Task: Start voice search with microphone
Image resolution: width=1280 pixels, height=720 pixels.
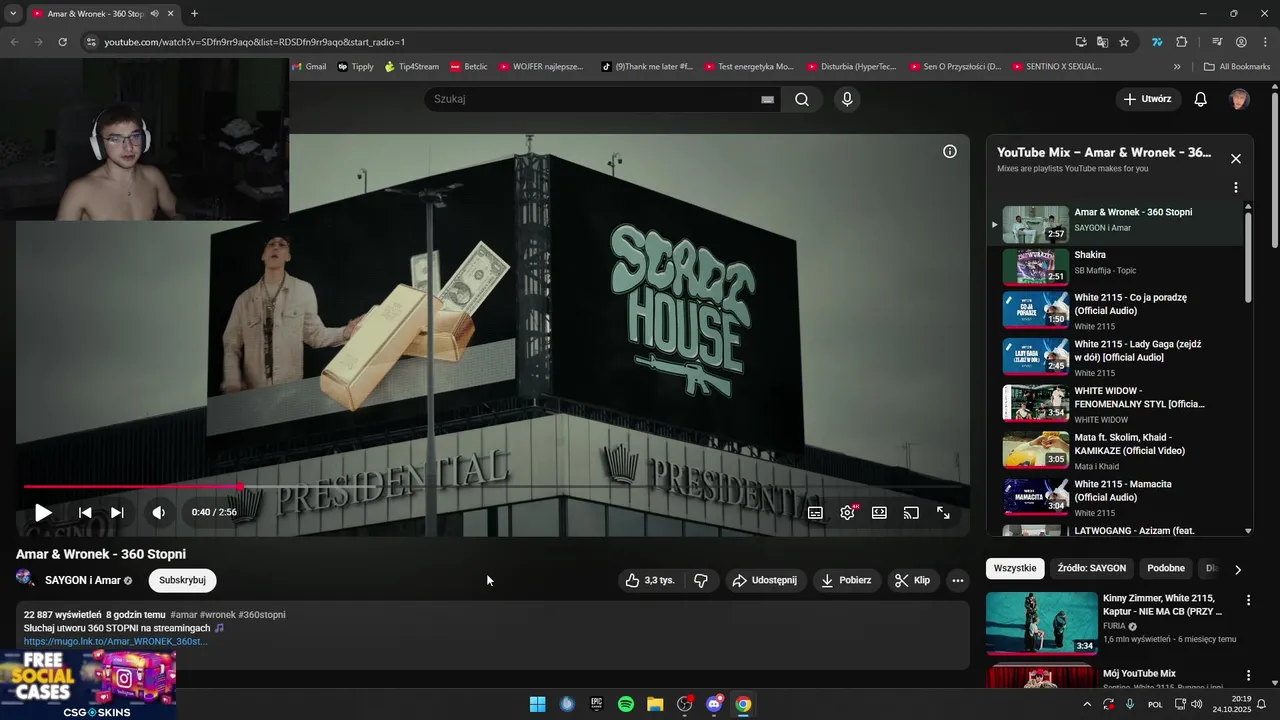Action: coord(847,99)
